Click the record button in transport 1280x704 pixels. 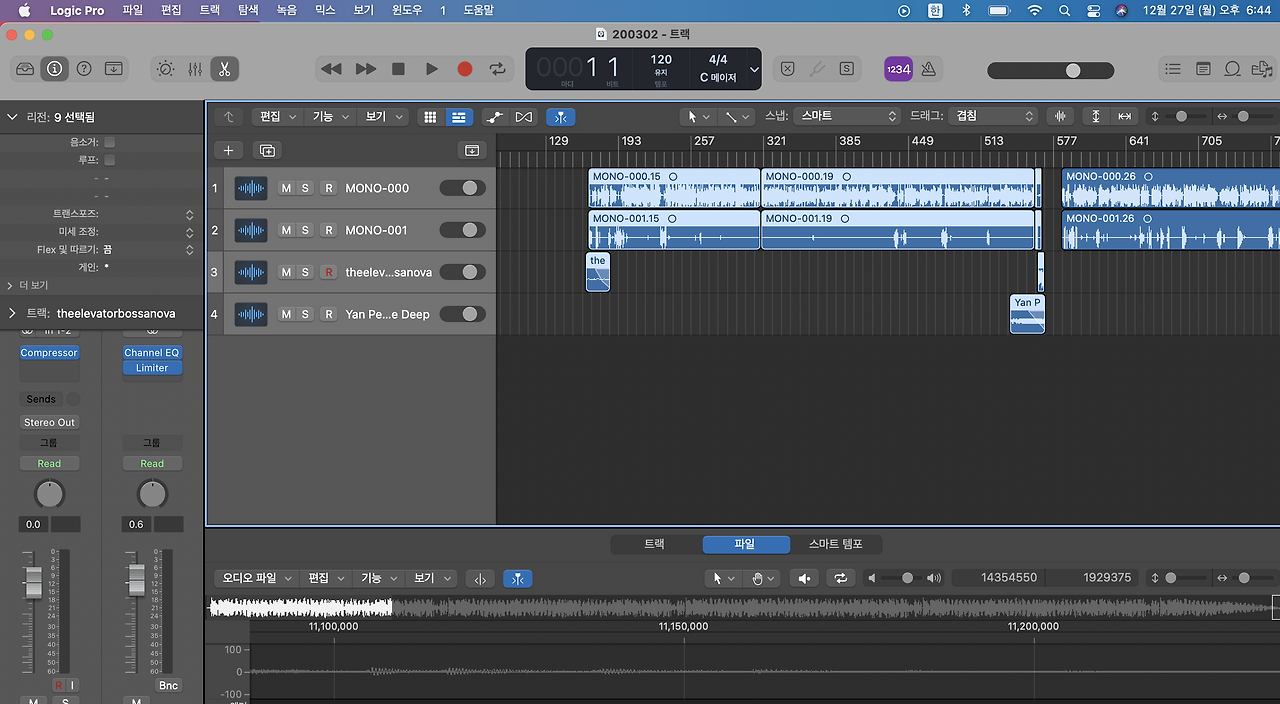[464, 69]
